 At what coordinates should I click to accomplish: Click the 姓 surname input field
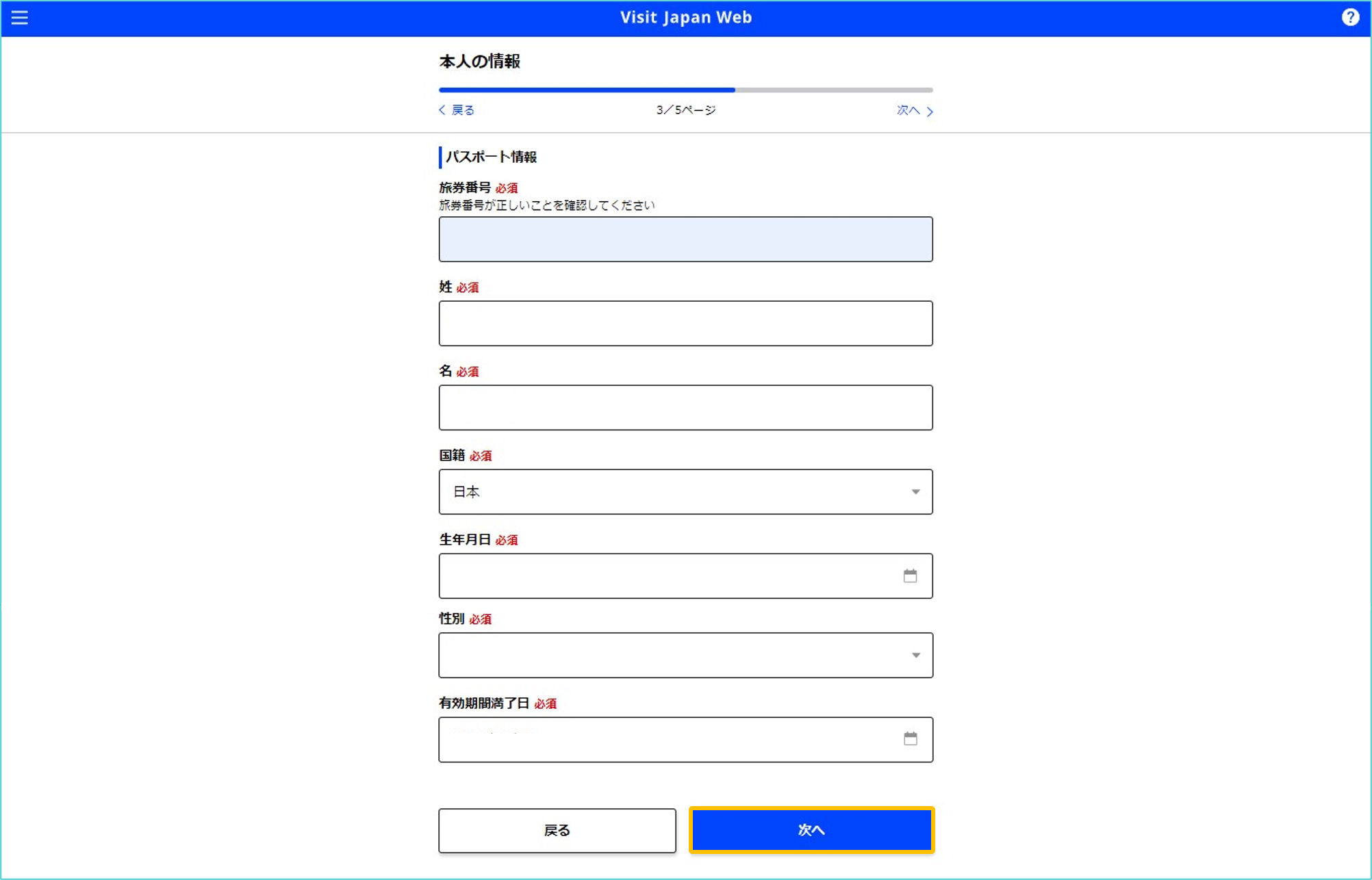point(686,323)
